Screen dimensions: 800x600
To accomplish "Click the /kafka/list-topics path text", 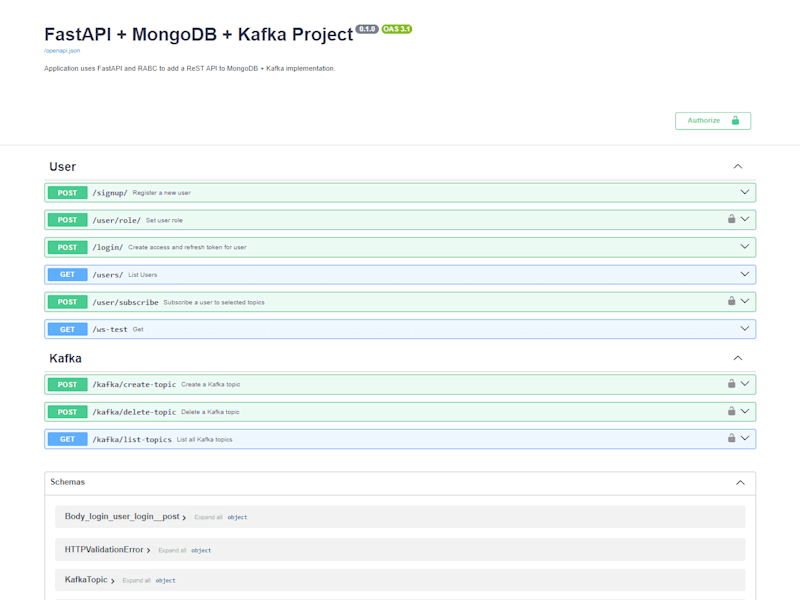I will 132,439.
